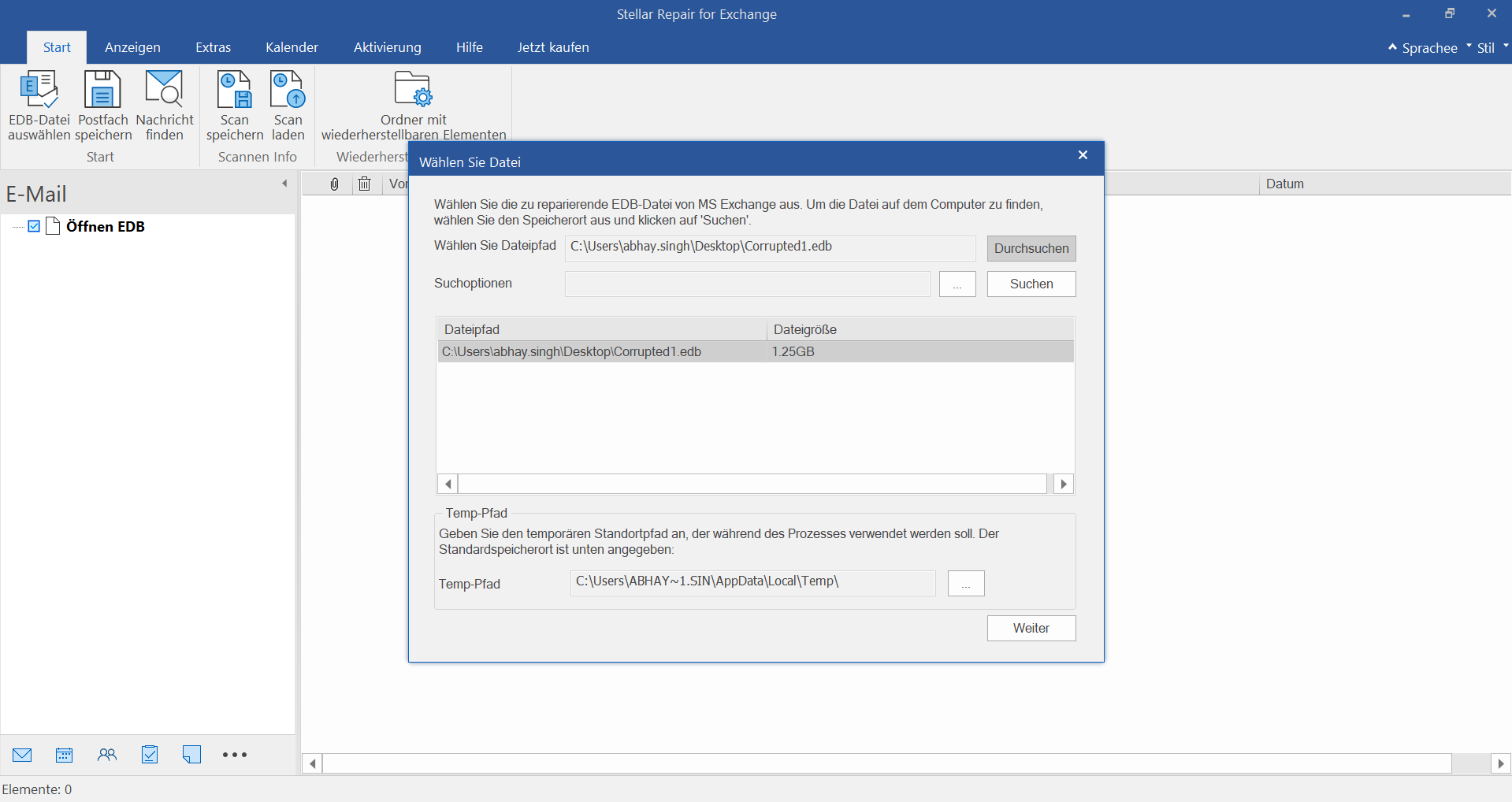Click the Dateipfad column header
Screen dimensions: 1512x802
[601, 329]
